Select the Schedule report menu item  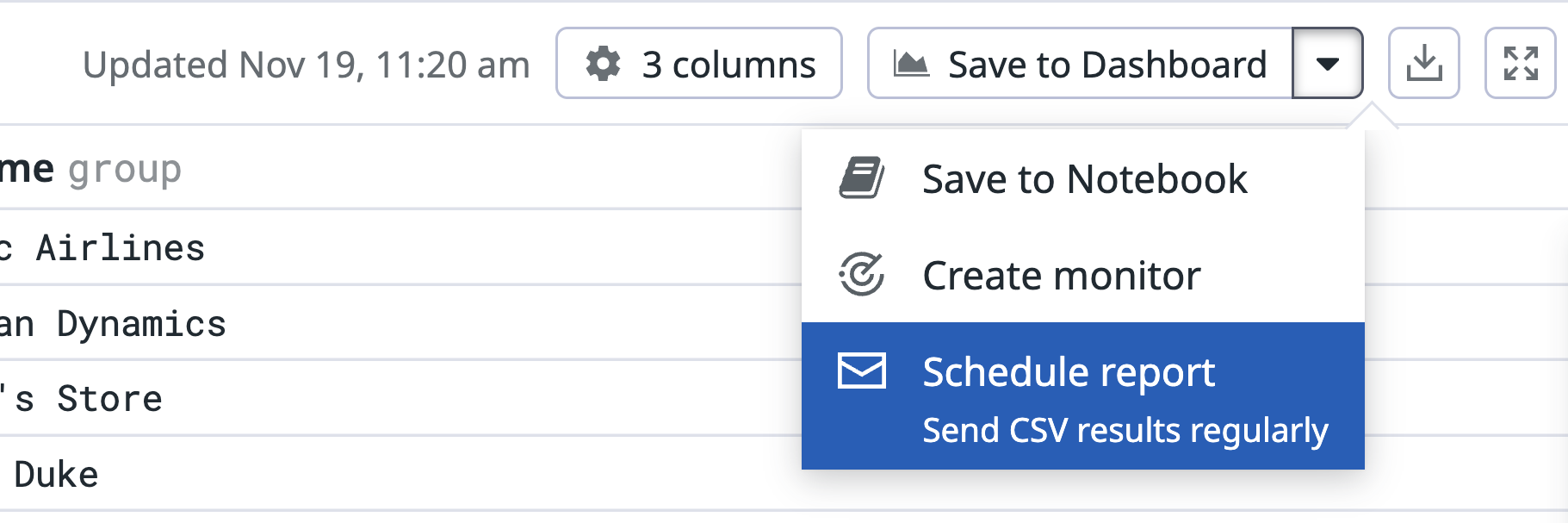1068,372
